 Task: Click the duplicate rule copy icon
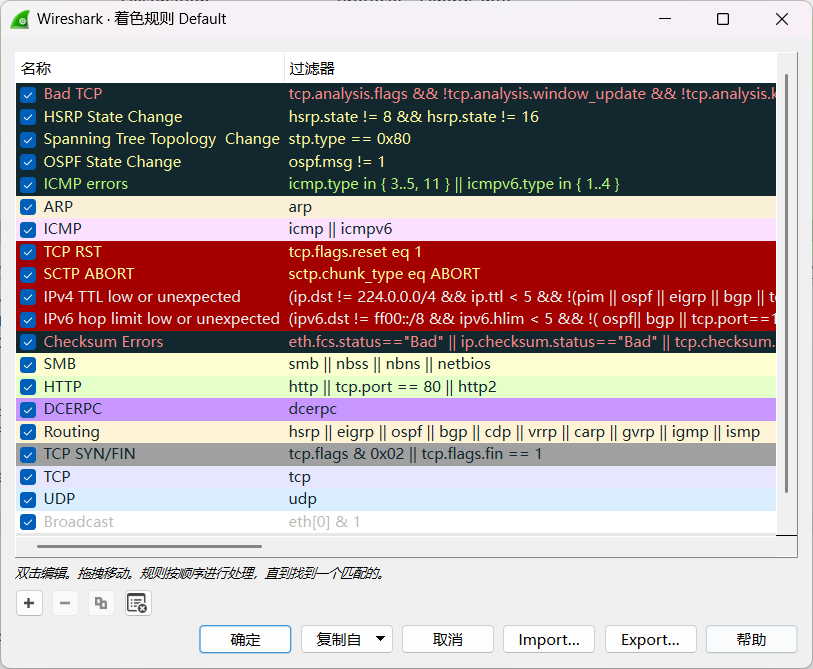pos(101,603)
